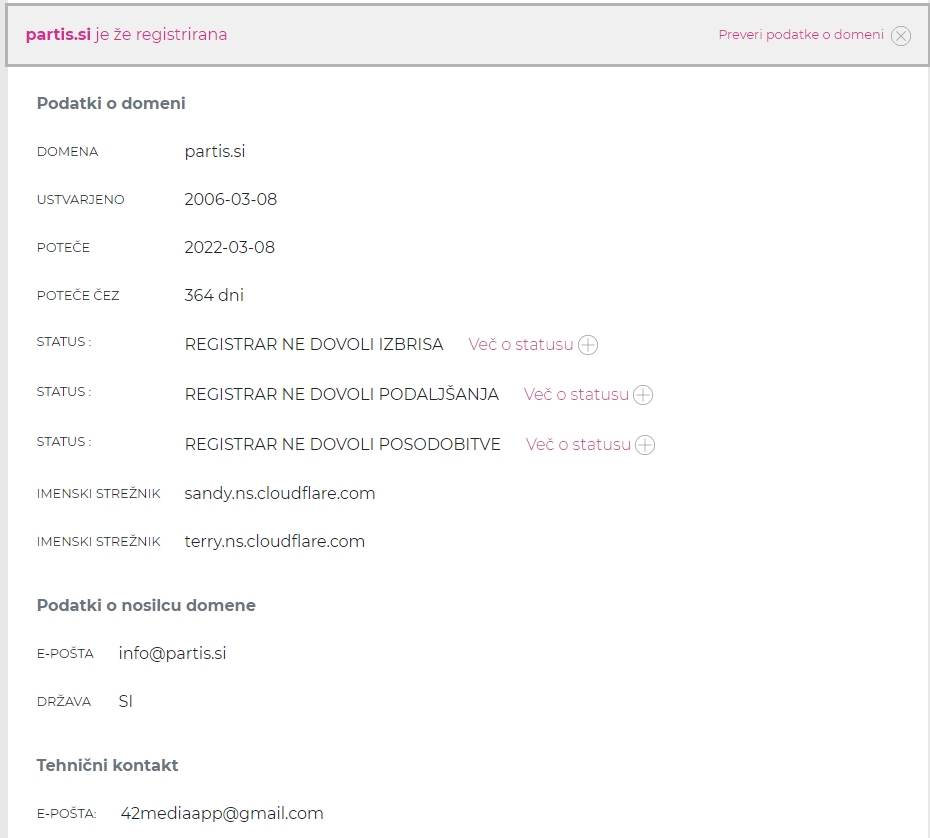The height and width of the screenshot is (838, 930).
Task: Select the terry.ns.cloudflare.com name server
Action: click(275, 541)
